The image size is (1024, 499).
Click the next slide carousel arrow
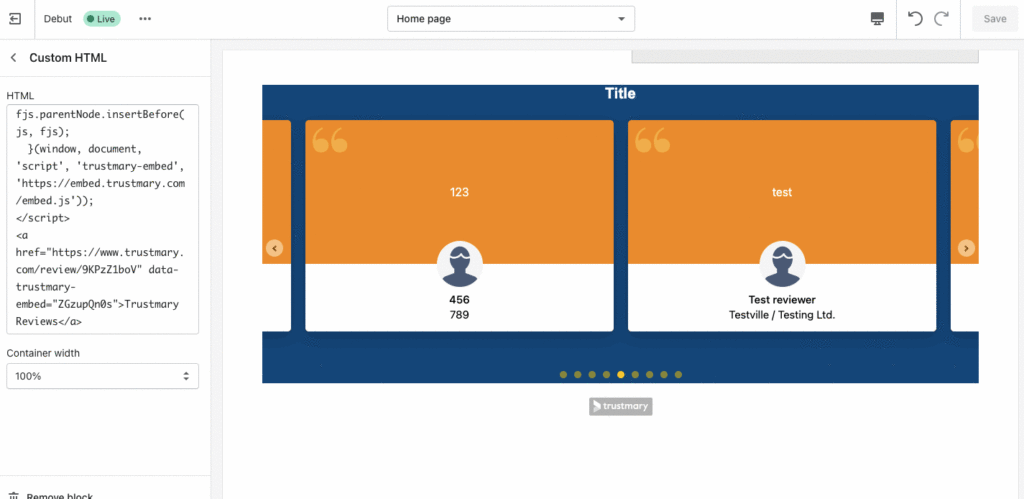pyautogui.click(x=966, y=248)
